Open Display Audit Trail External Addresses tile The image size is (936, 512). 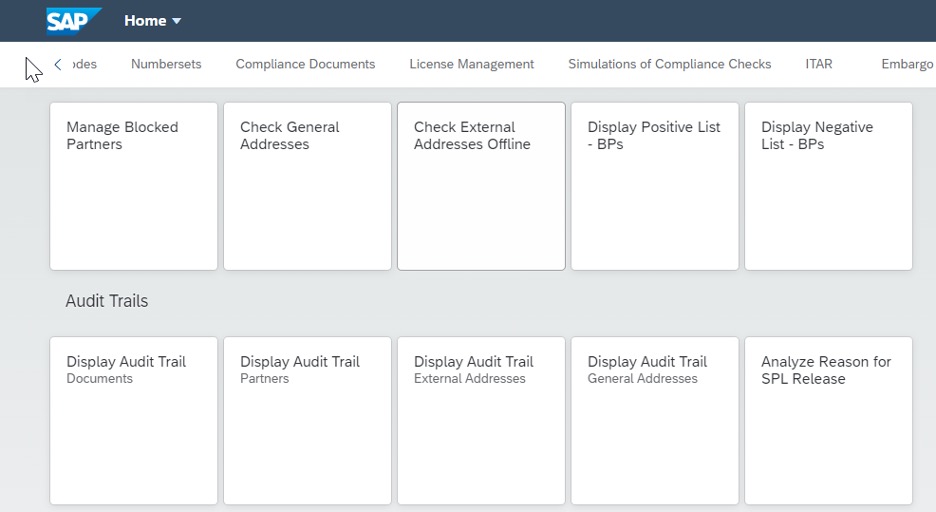(481, 421)
